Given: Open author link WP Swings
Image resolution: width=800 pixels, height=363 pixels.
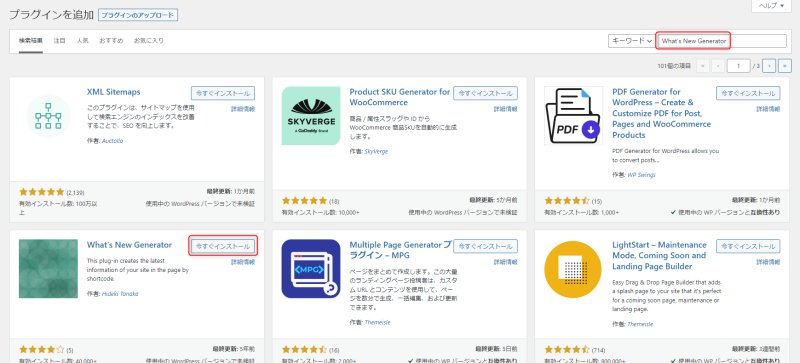Looking at the screenshot, I should click(x=641, y=175).
